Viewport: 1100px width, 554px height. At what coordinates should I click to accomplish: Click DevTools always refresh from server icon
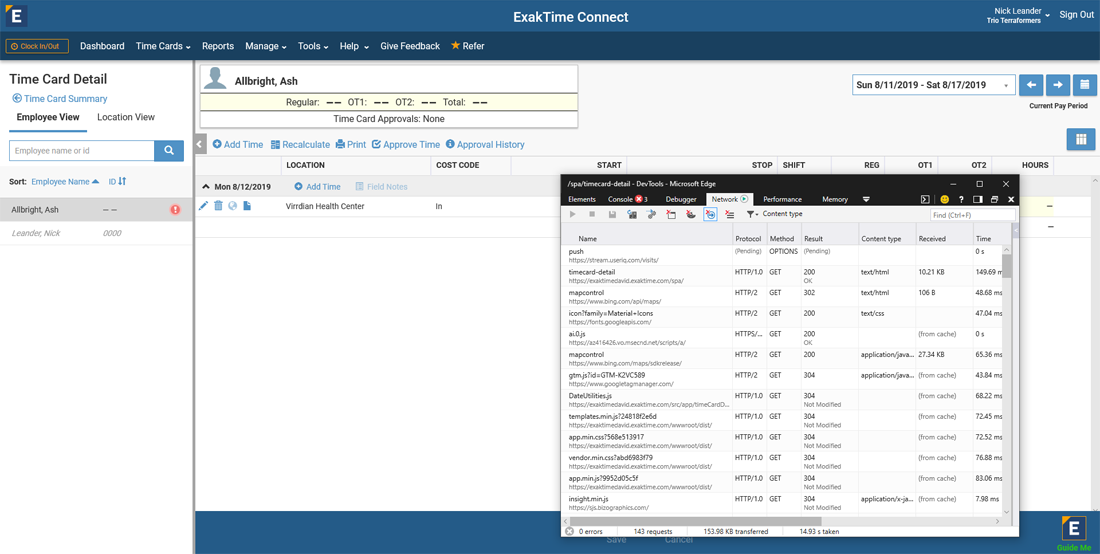coord(632,215)
